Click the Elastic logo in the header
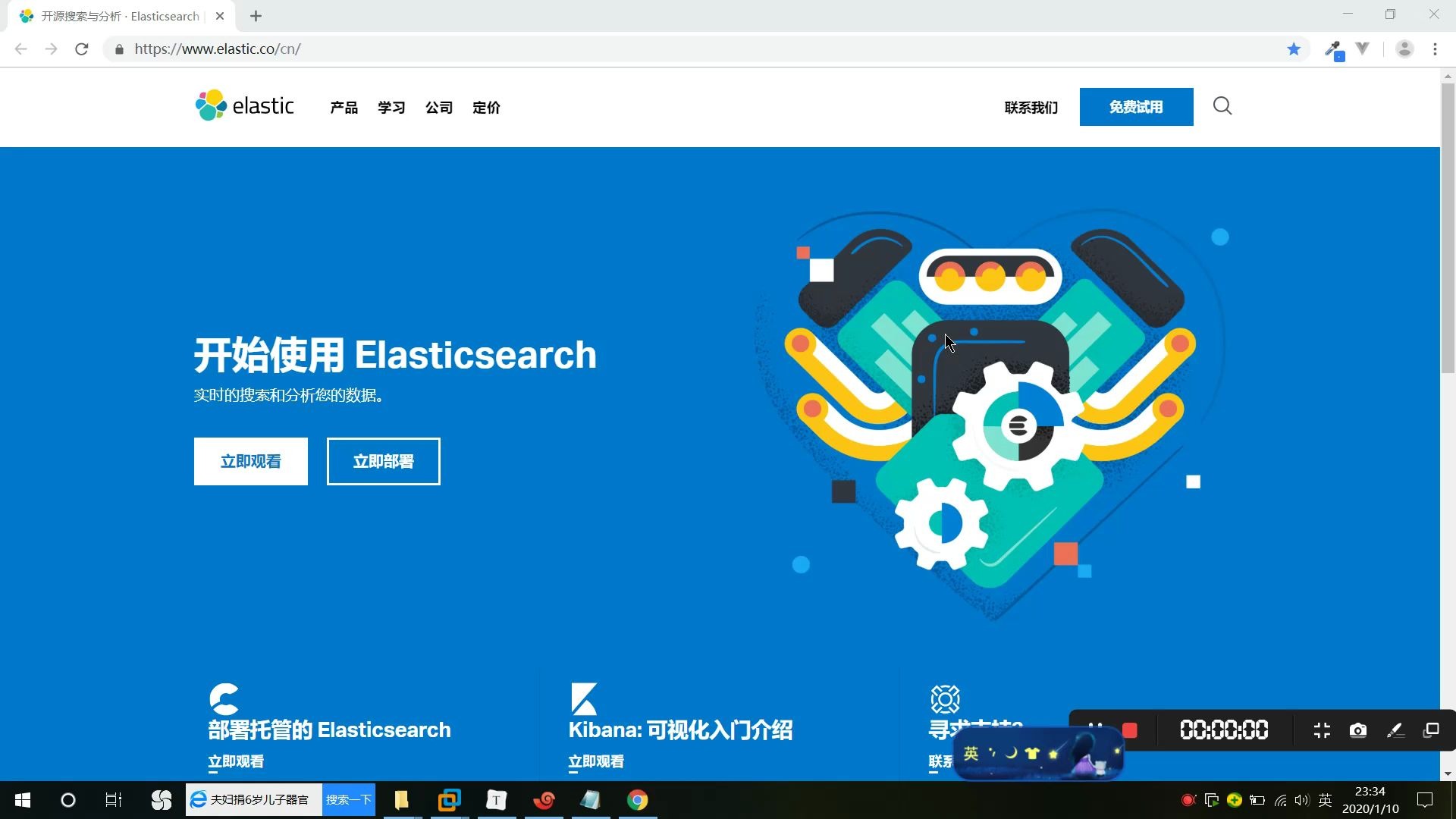1456x819 pixels. pyautogui.click(x=244, y=106)
